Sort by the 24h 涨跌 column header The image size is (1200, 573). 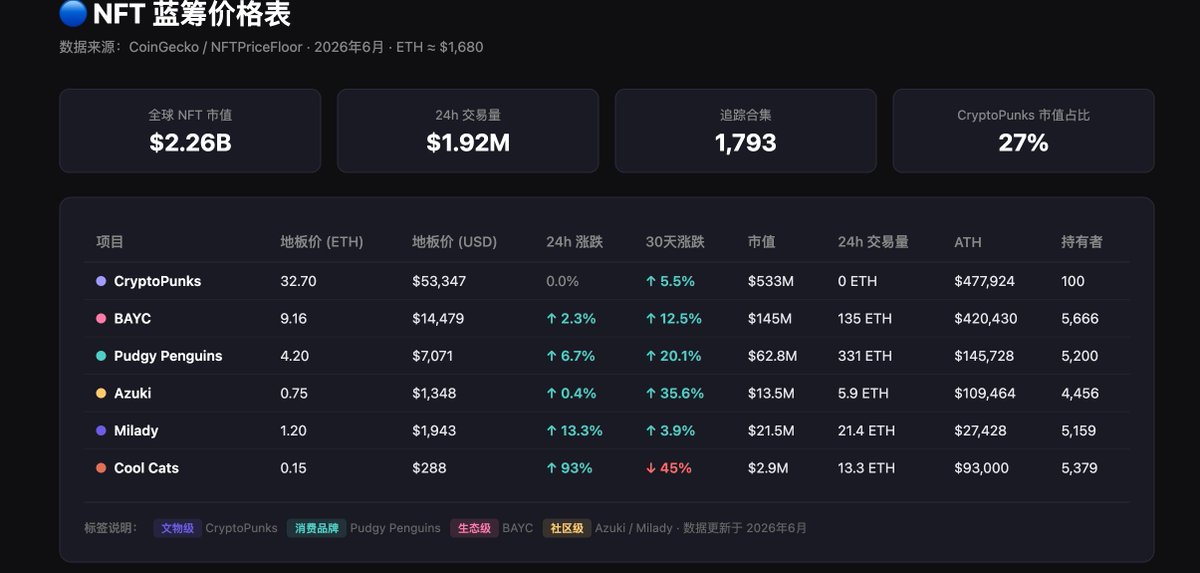[x=574, y=242]
